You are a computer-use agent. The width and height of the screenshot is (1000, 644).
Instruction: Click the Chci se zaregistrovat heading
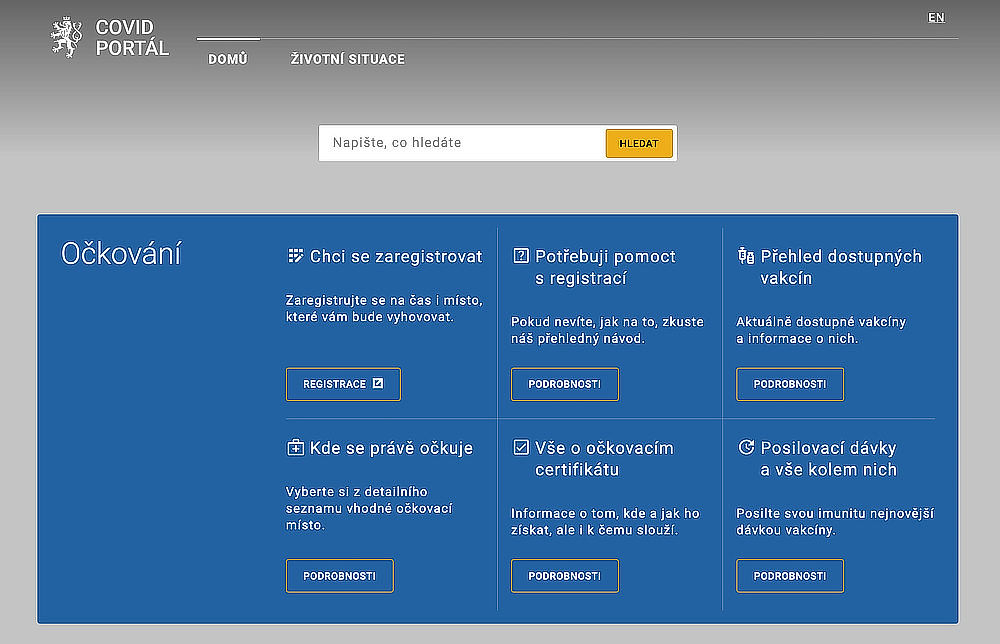click(x=396, y=256)
